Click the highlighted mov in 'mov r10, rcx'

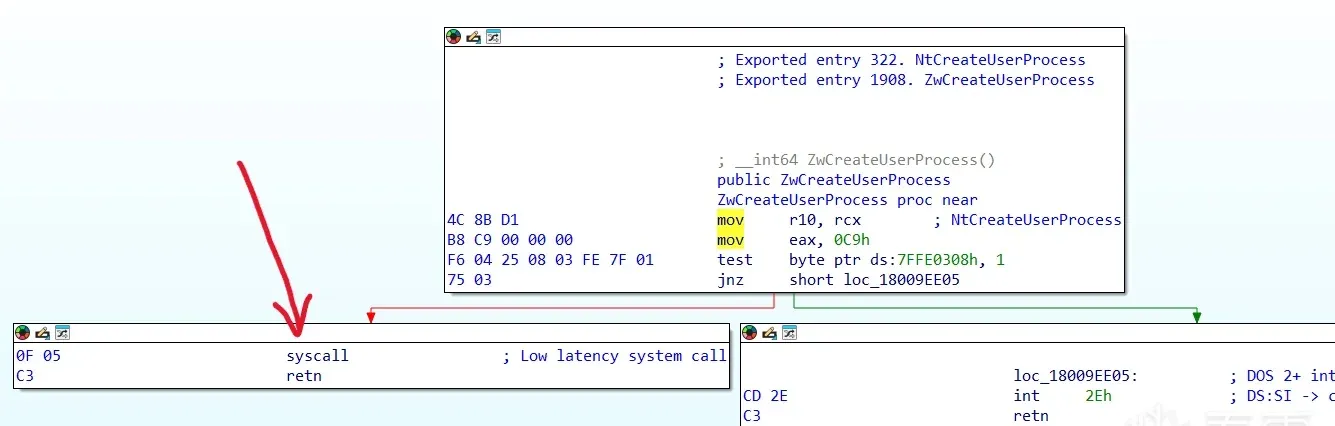pyautogui.click(x=730, y=220)
